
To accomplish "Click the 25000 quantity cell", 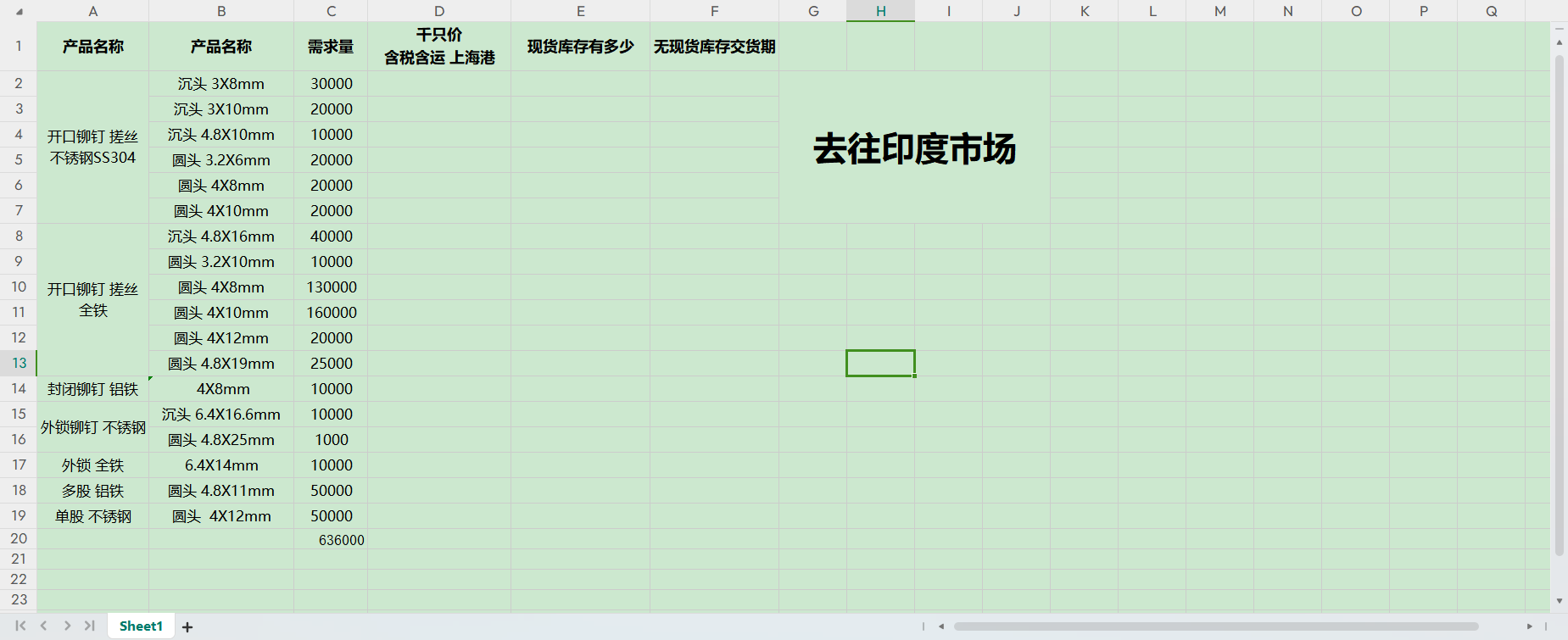I will click(x=331, y=364).
